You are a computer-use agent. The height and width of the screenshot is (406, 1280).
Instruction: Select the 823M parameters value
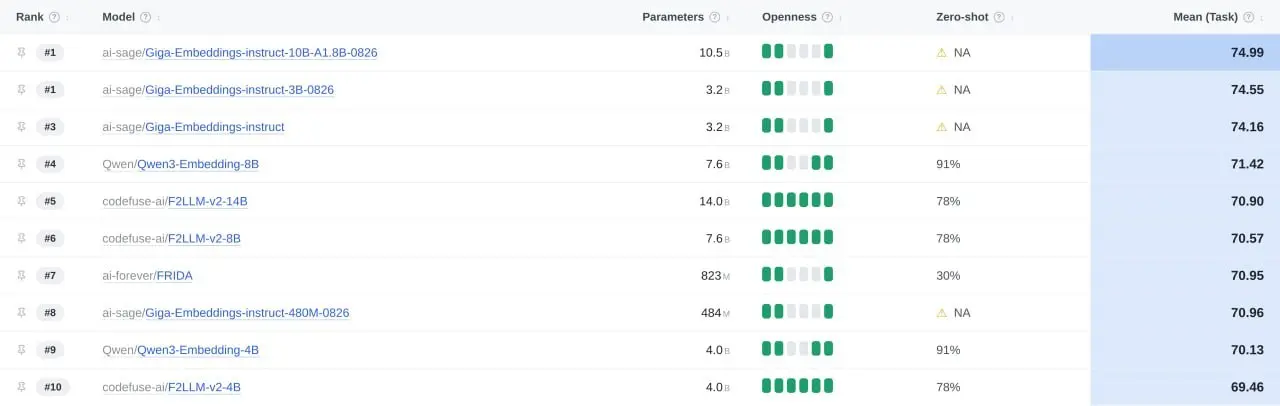[716, 275]
